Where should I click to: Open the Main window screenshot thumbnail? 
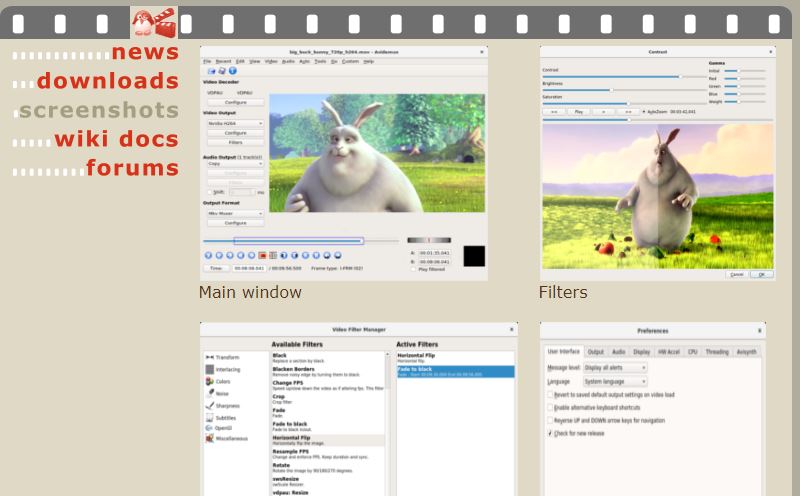(344, 163)
